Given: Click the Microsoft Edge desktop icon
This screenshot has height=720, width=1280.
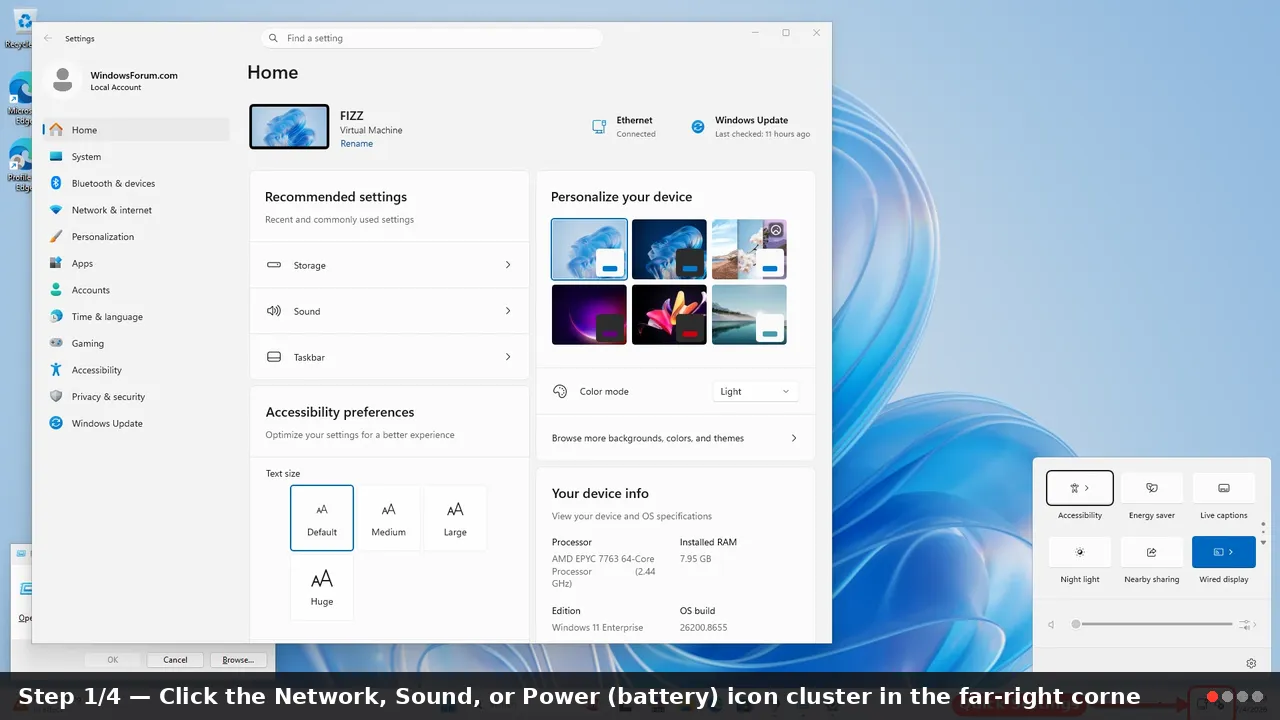Looking at the screenshot, I should (x=21, y=96).
